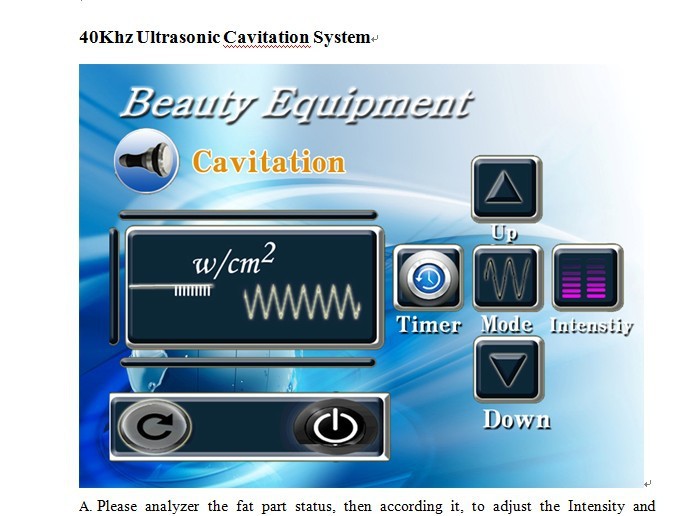Click the word 'Cavitation' in the document heading
This screenshot has width=686, height=516.
point(266,37)
